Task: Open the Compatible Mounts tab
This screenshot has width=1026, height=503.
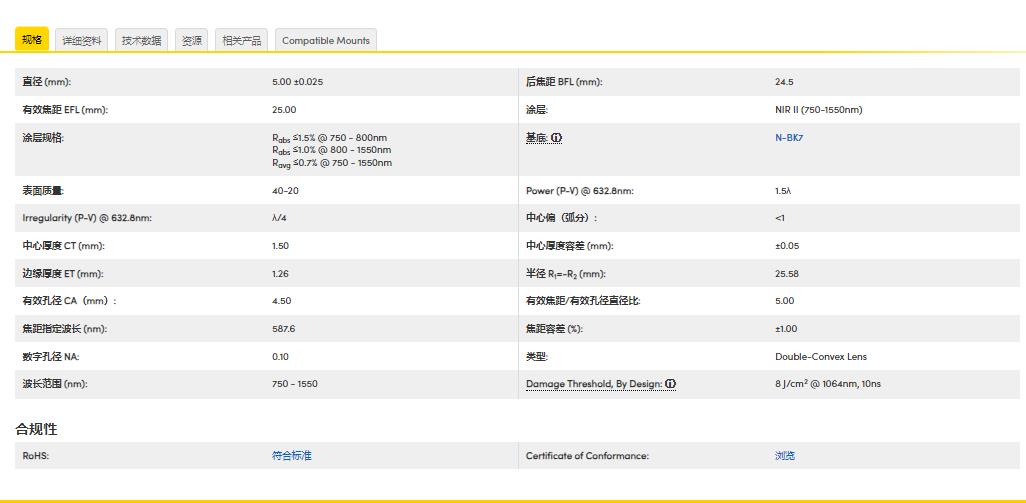Action: click(325, 41)
